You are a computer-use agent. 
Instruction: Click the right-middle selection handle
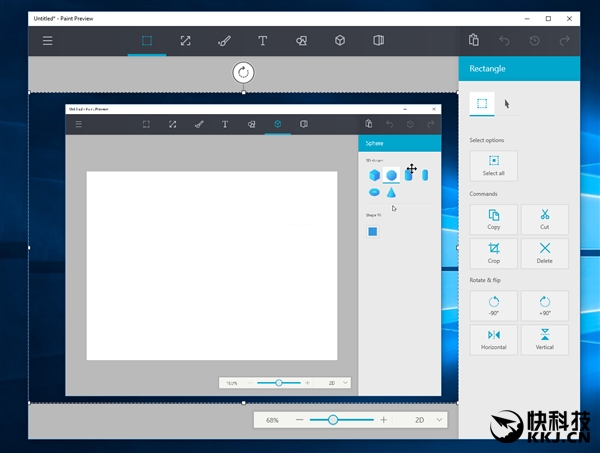(x=458, y=248)
